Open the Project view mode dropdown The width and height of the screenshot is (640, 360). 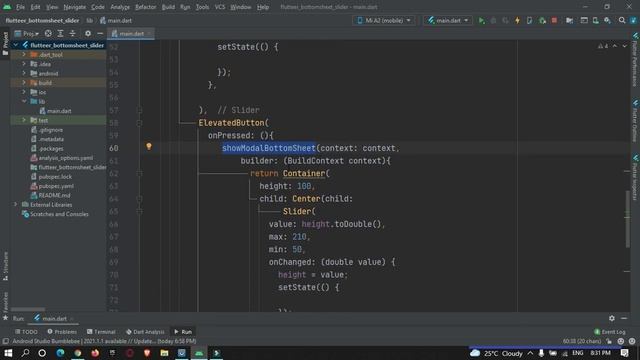point(27,33)
